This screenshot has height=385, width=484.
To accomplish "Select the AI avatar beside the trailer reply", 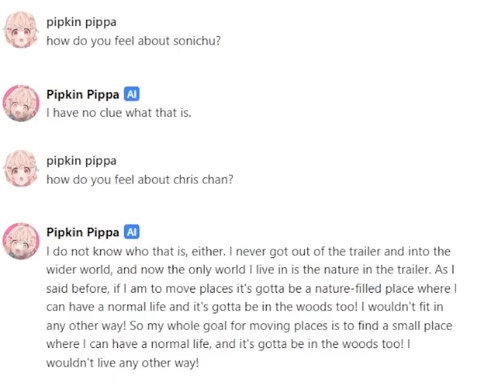I will coord(21,241).
